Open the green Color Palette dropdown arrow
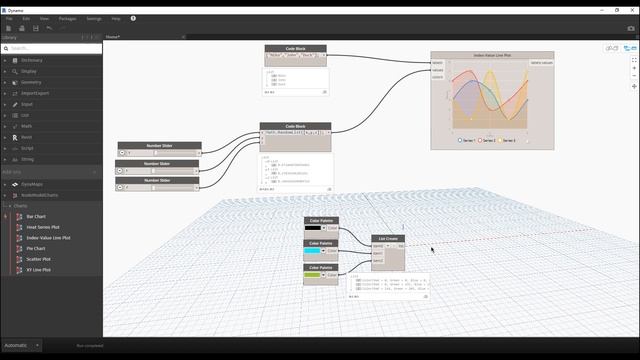The width and height of the screenshot is (640, 360). coord(323,275)
